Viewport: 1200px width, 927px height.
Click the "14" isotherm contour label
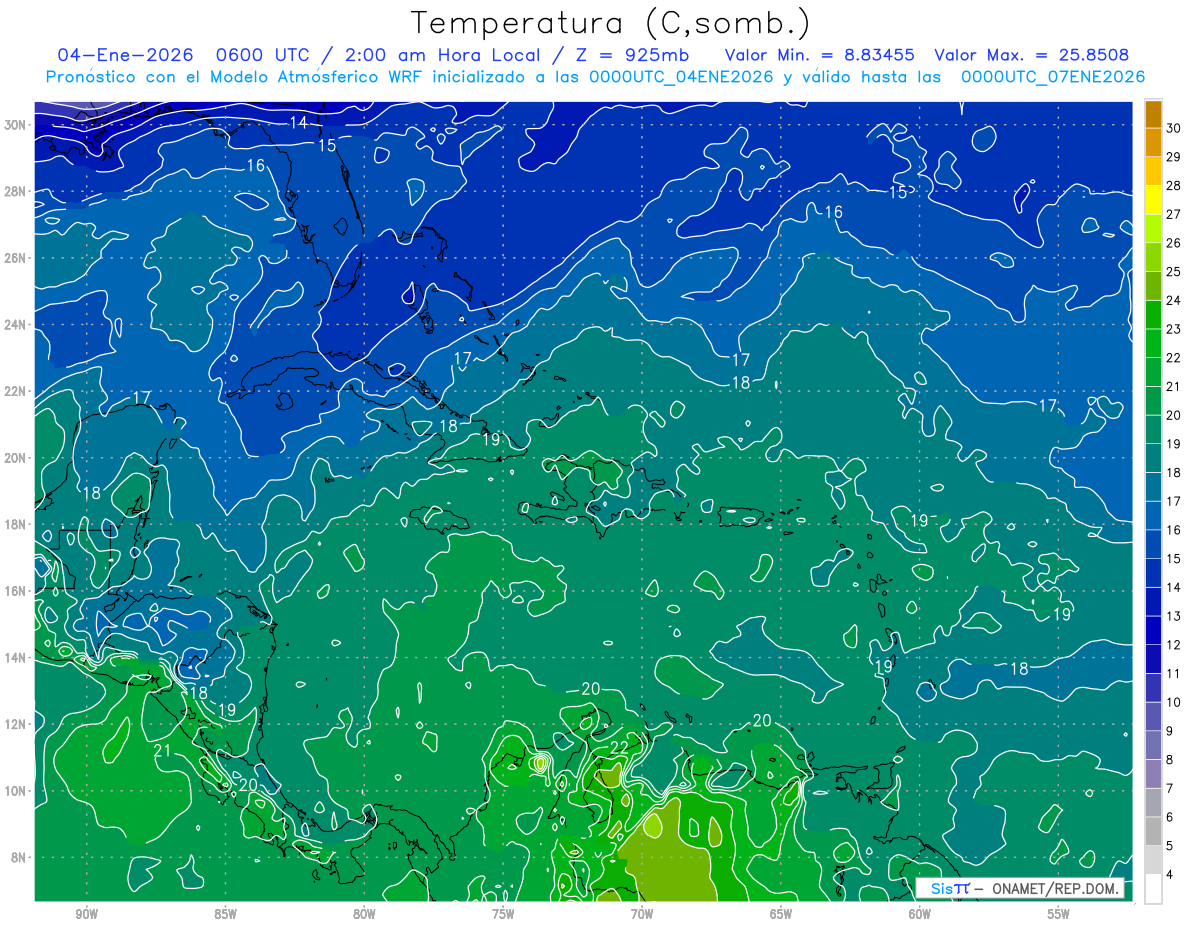[x=299, y=122]
